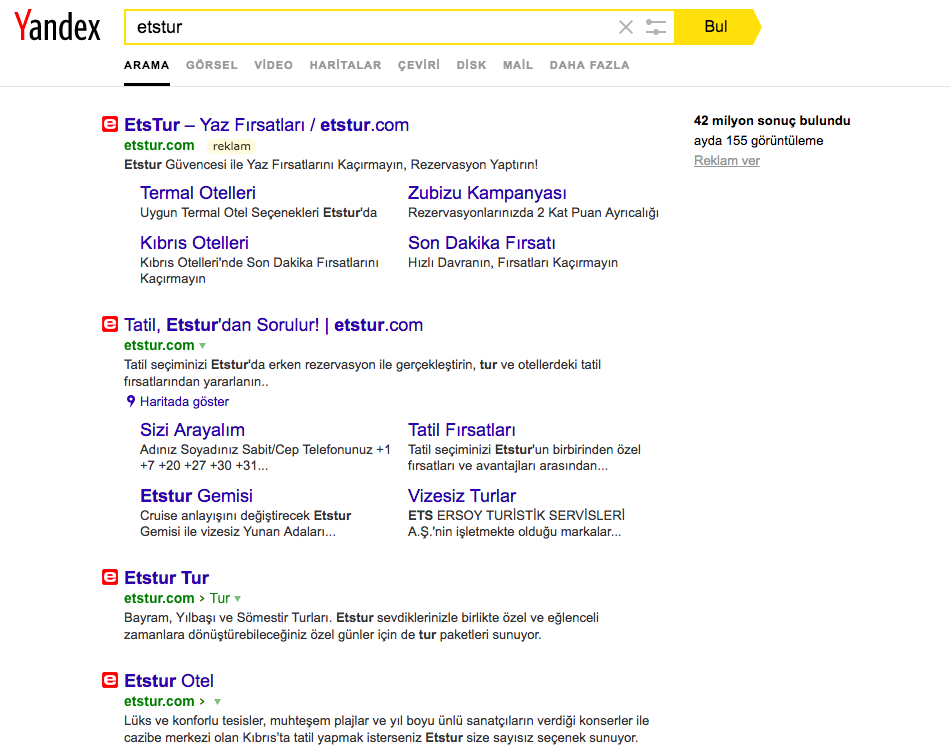Viewport: 950px width, 756px height.
Task: Click the text 'ayda 155 görüntüleme'
Action: point(759,141)
